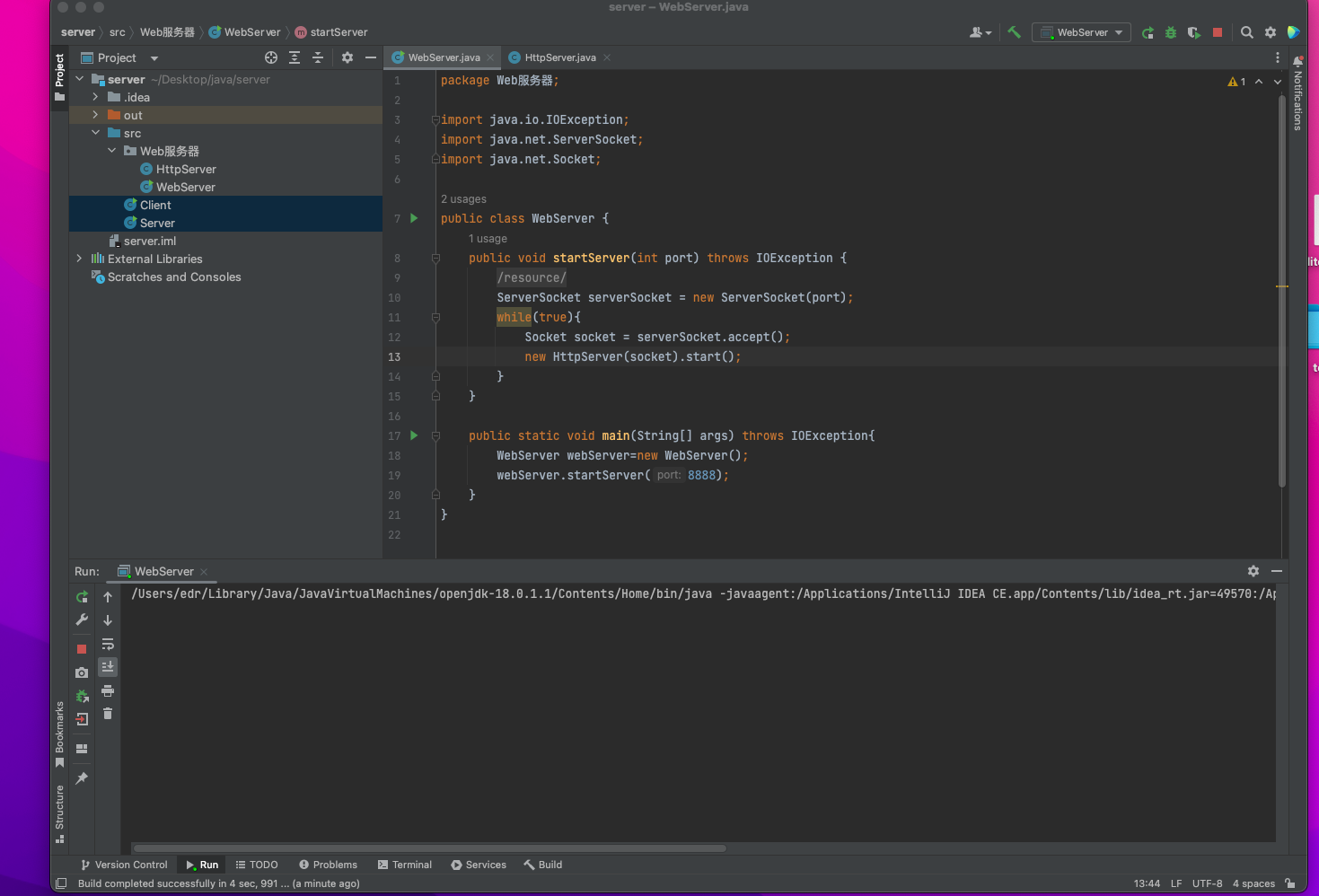Clear console output with trash icon
The width and height of the screenshot is (1319, 896).
[x=108, y=714]
